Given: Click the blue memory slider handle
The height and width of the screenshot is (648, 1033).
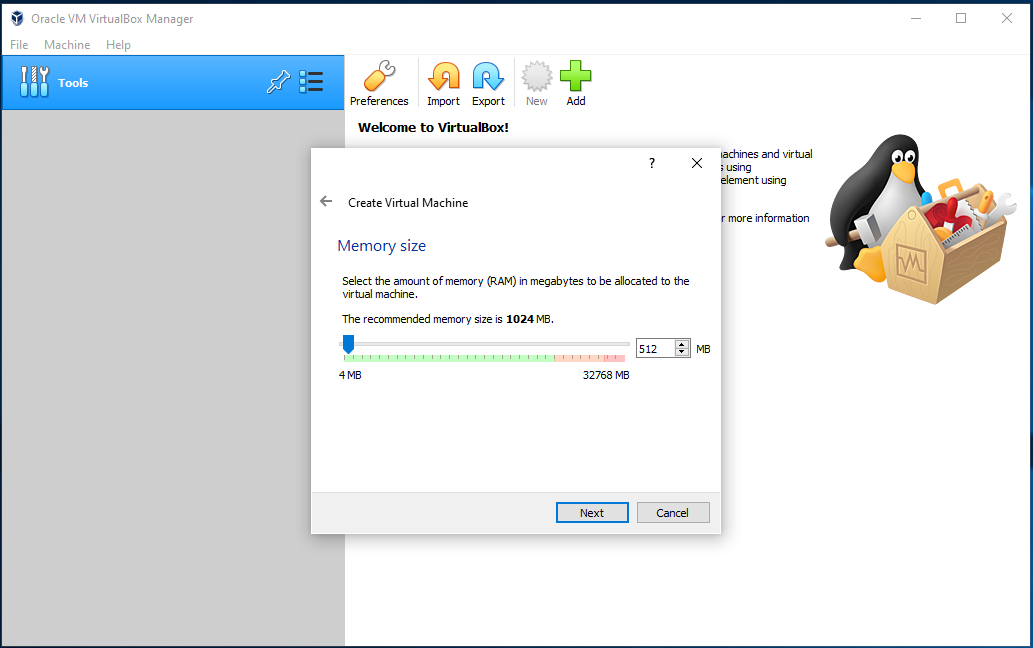Looking at the screenshot, I should [349, 344].
